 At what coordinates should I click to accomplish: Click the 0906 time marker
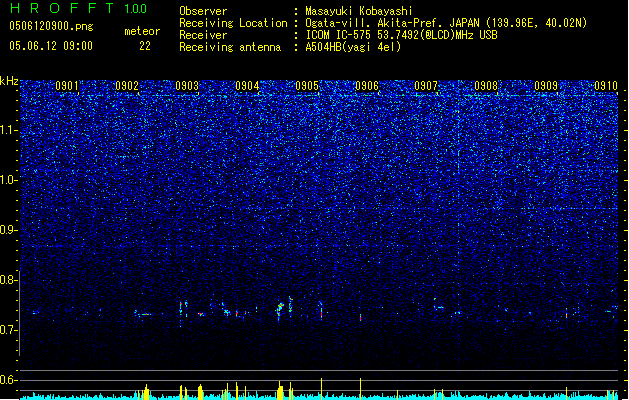(367, 86)
